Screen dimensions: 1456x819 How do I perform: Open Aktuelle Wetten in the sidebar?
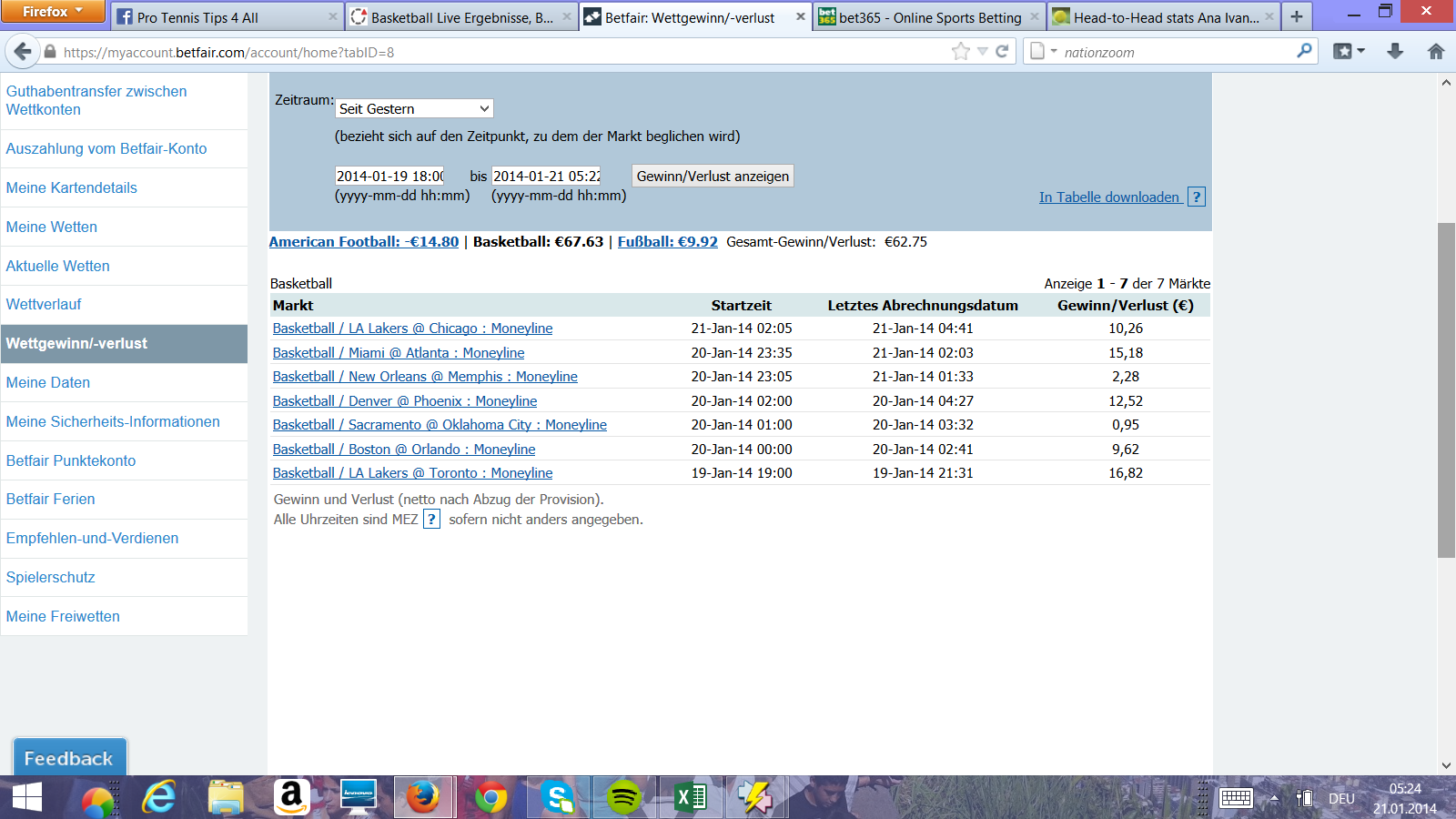124,266
